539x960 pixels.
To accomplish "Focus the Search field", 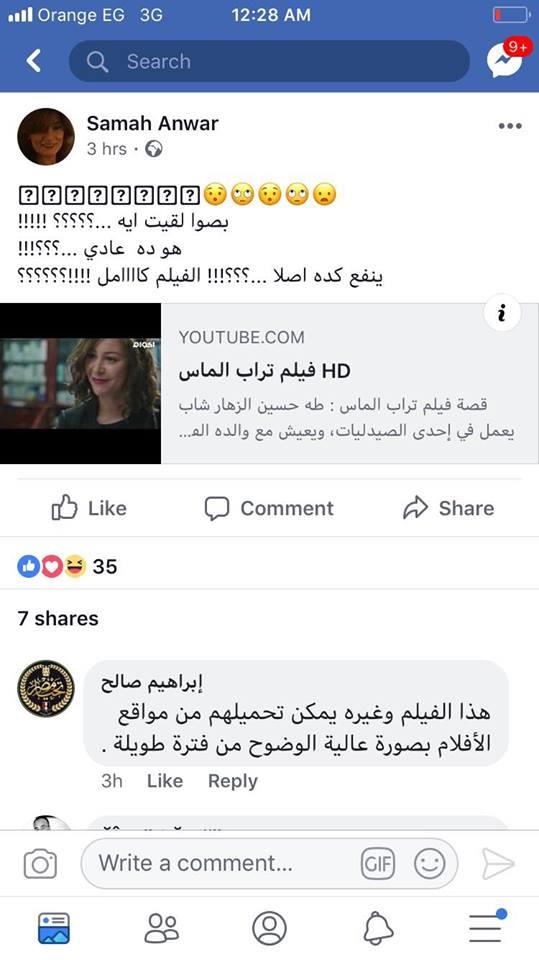I will (270, 61).
